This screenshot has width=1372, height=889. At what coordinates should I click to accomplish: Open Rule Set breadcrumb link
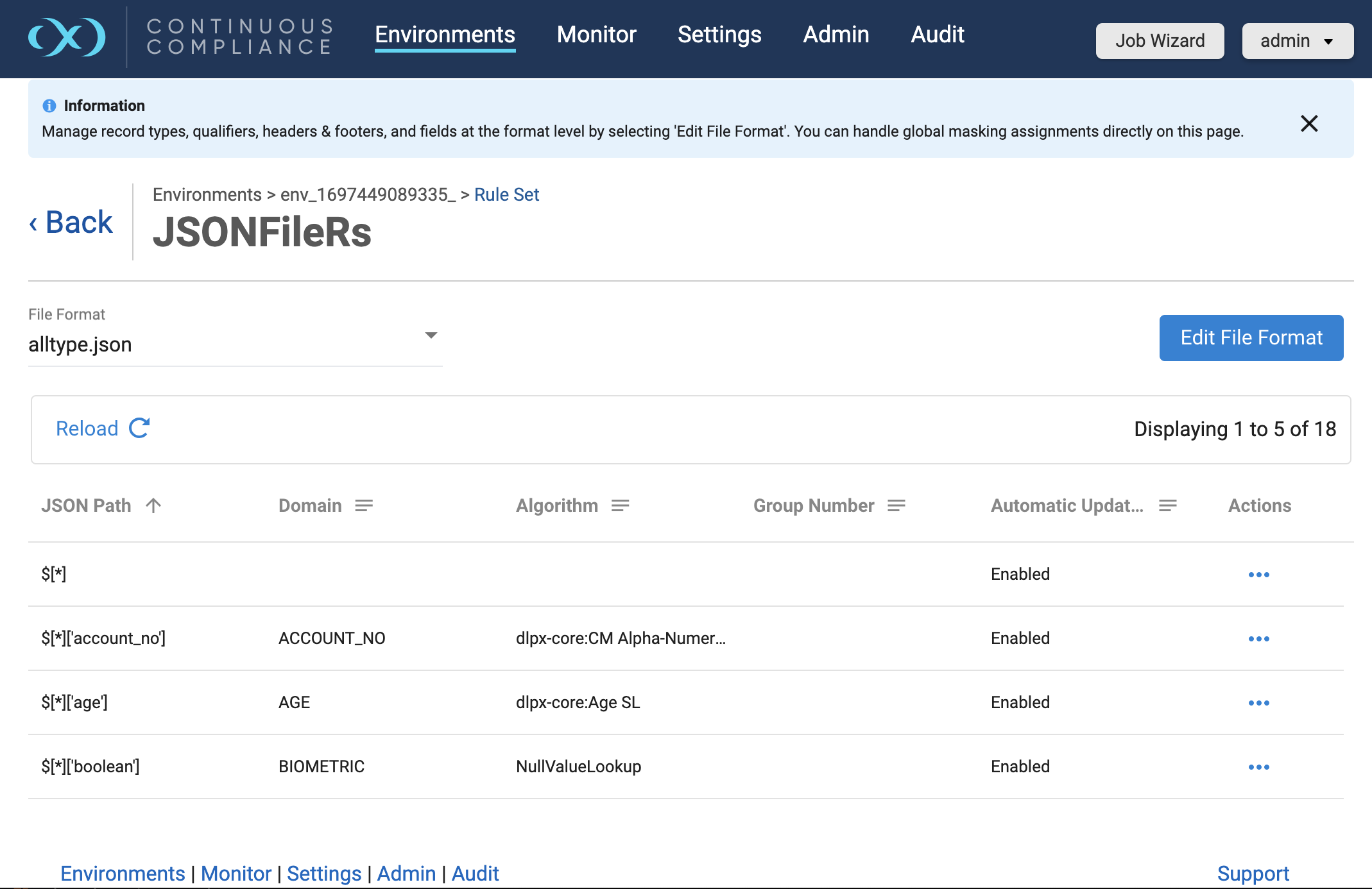click(506, 194)
